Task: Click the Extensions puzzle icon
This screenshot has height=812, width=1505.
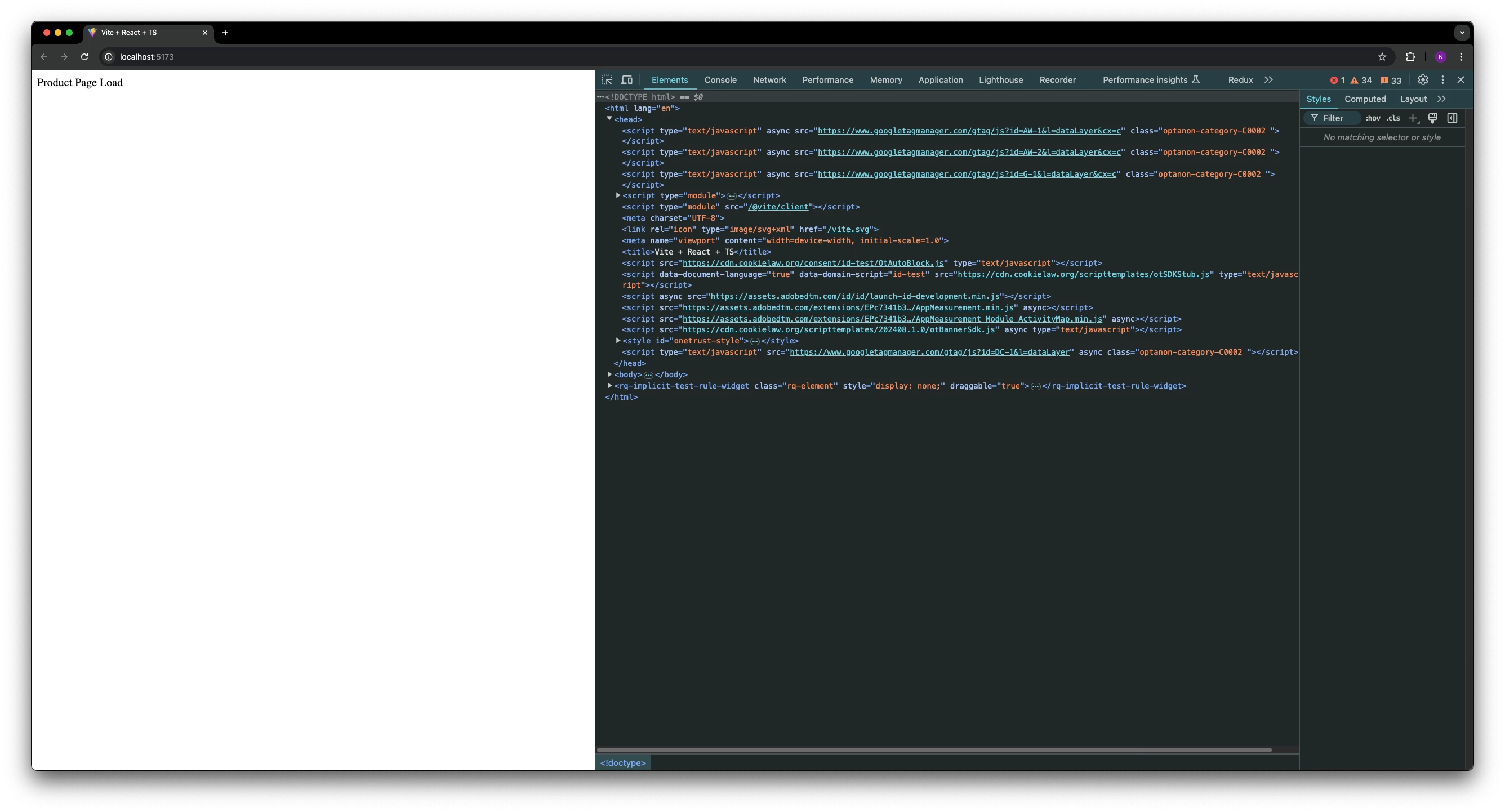Action: [x=1410, y=57]
